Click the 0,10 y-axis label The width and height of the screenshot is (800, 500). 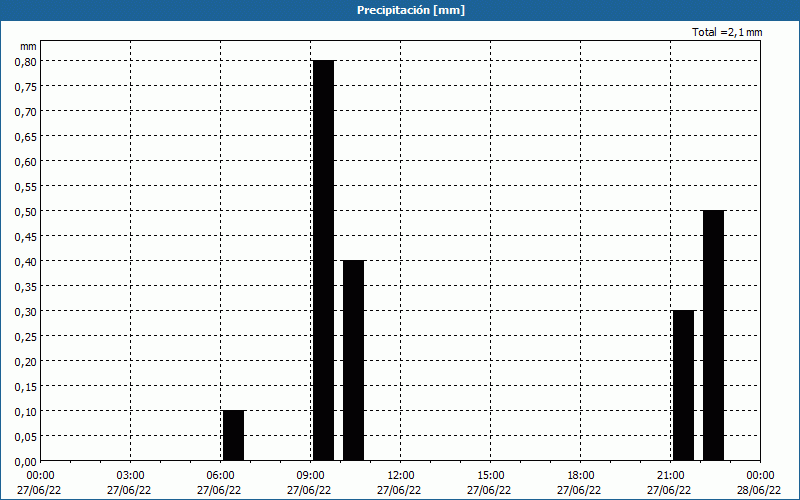click(26, 411)
